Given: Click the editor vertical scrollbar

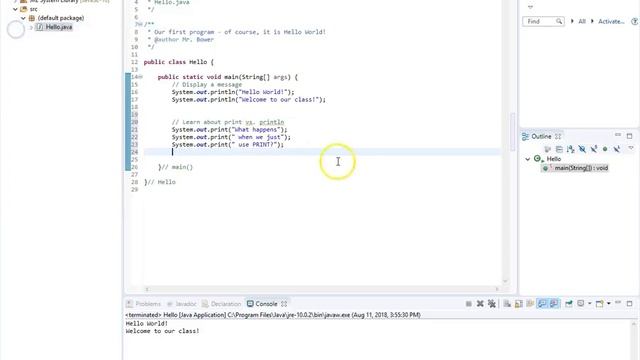Looking at the screenshot, I should coord(505,141).
